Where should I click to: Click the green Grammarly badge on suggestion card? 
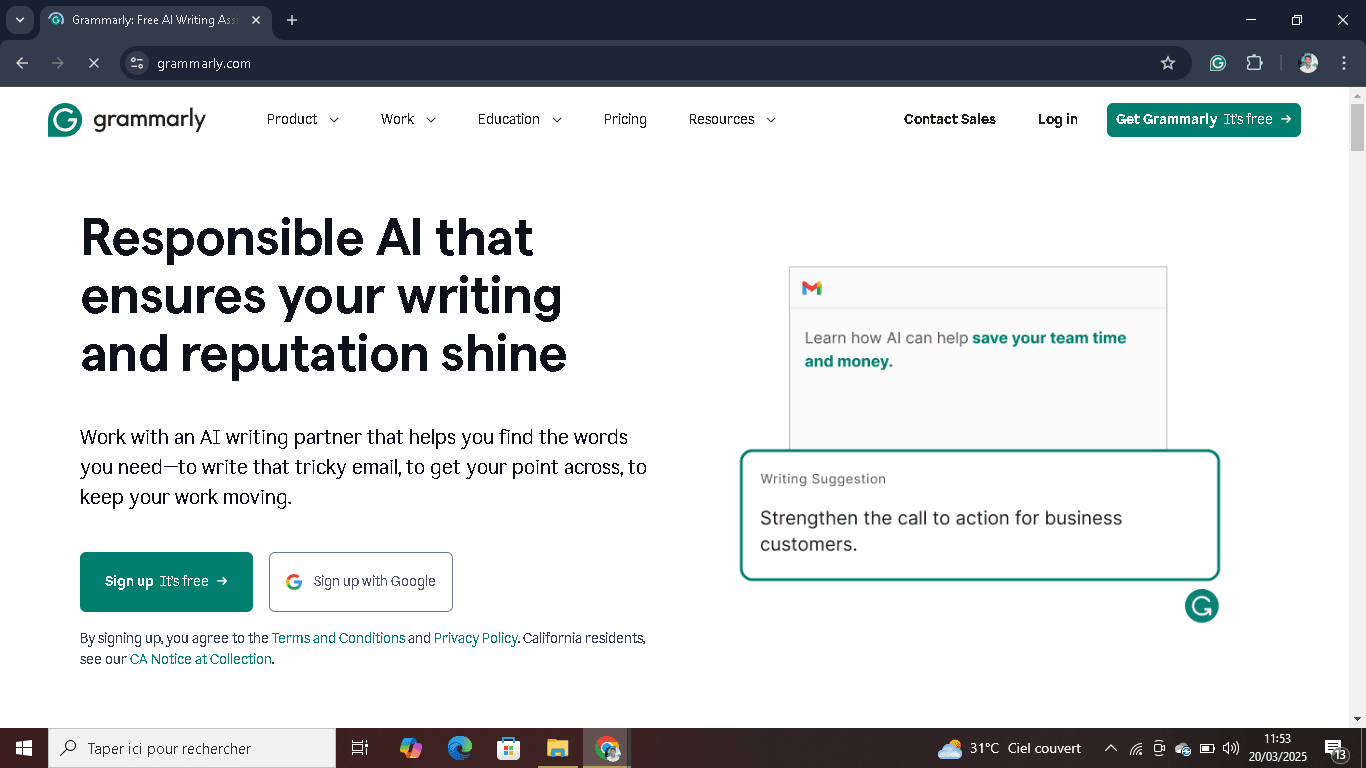pyautogui.click(x=1201, y=605)
